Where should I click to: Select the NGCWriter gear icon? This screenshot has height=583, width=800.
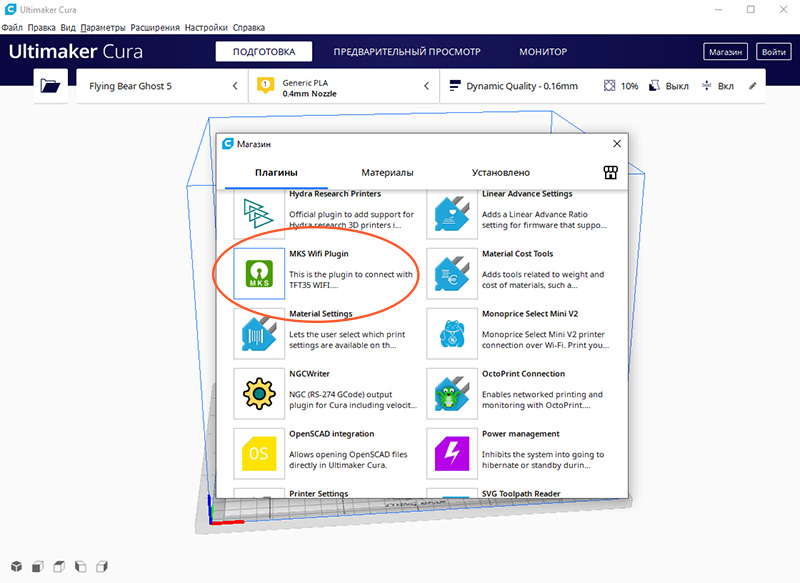point(259,393)
